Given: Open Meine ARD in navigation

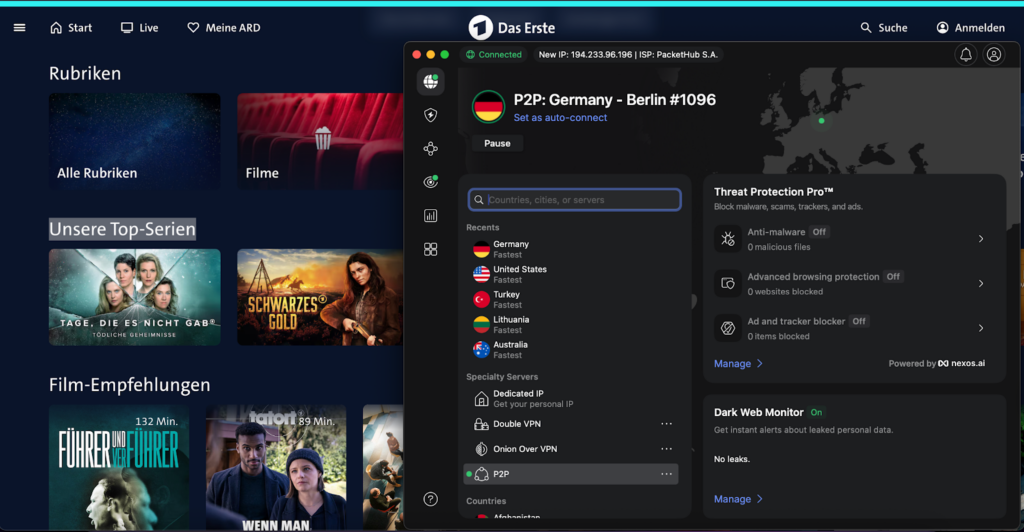Looking at the screenshot, I should (x=224, y=27).
